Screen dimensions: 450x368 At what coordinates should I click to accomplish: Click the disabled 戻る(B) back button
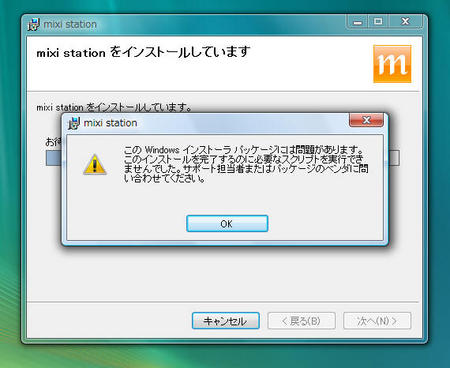point(301,321)
